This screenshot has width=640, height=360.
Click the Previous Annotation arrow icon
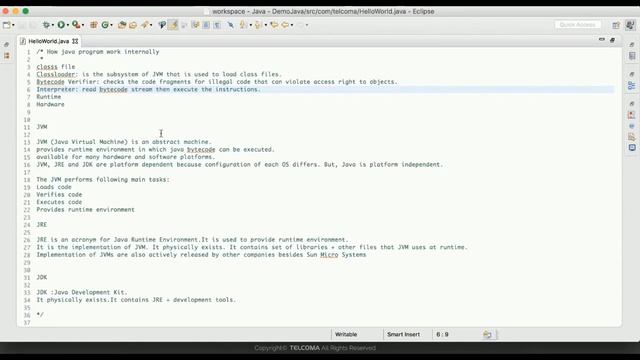[258, 25]
